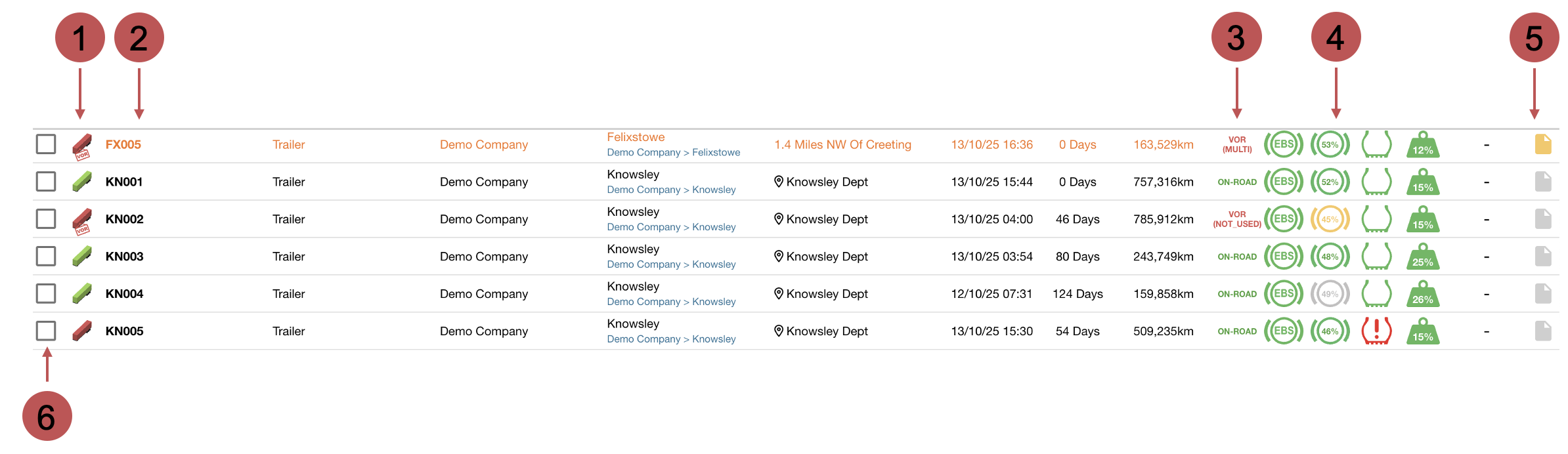
Task: Click the green weight icon showing 12% for FX005
Action: click(x=1422, y=144)
